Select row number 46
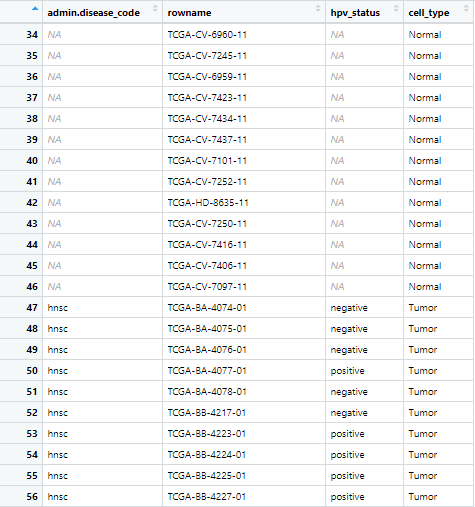This screenshot has height=507, width=475. tap(32, 286)
